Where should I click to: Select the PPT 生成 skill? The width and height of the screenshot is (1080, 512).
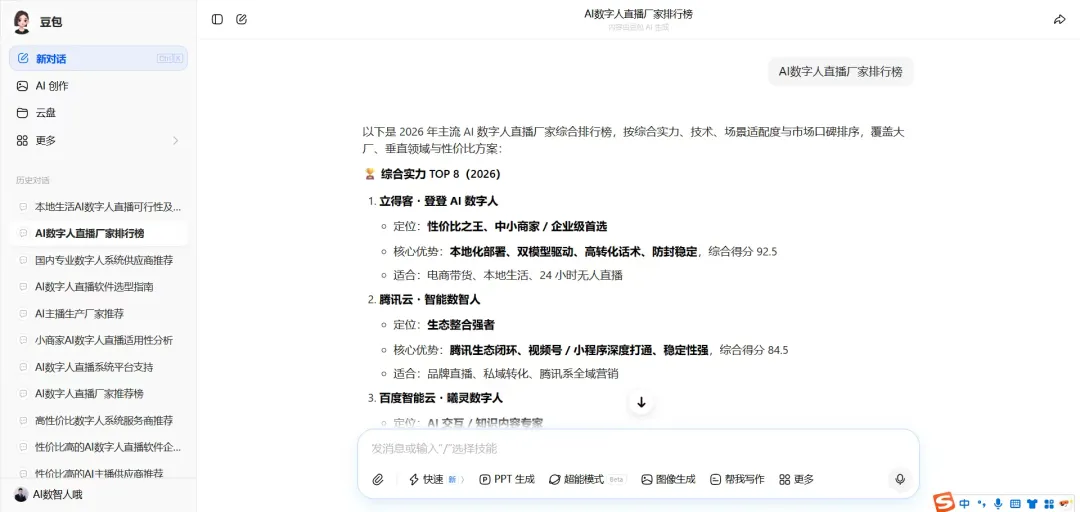[507, 480]
